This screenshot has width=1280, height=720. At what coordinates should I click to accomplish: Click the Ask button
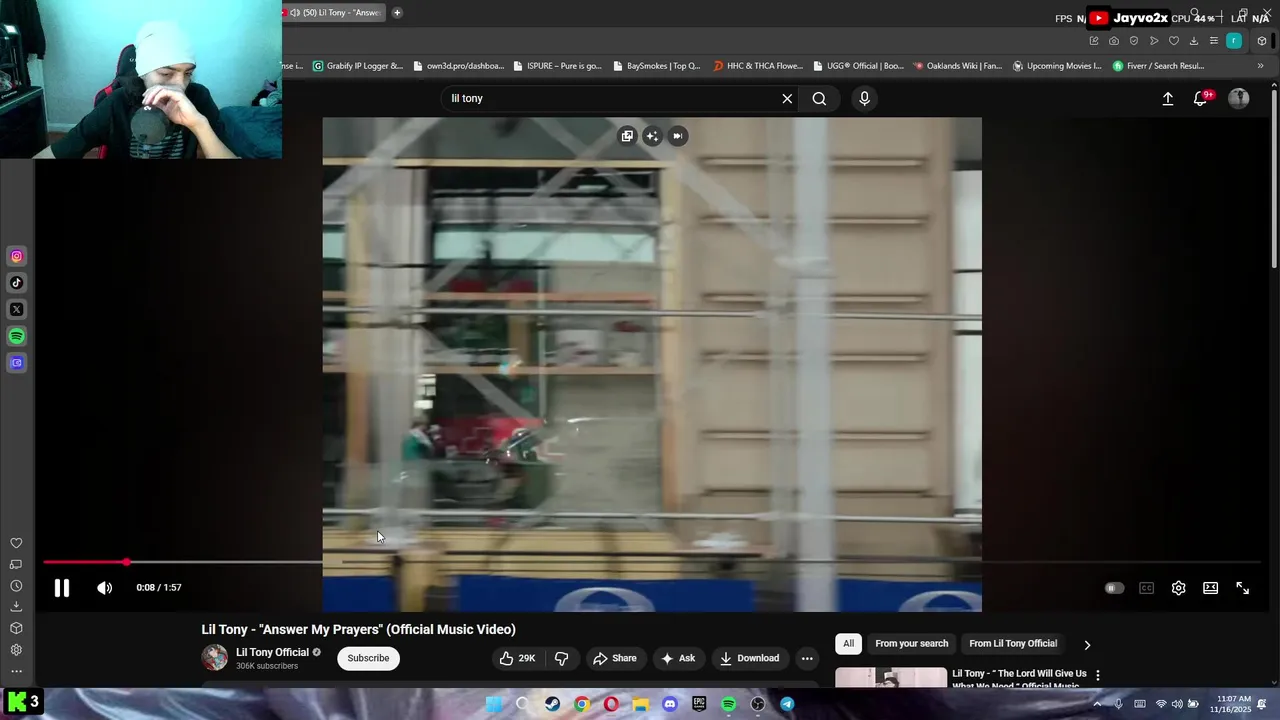[x=677, y=658]
